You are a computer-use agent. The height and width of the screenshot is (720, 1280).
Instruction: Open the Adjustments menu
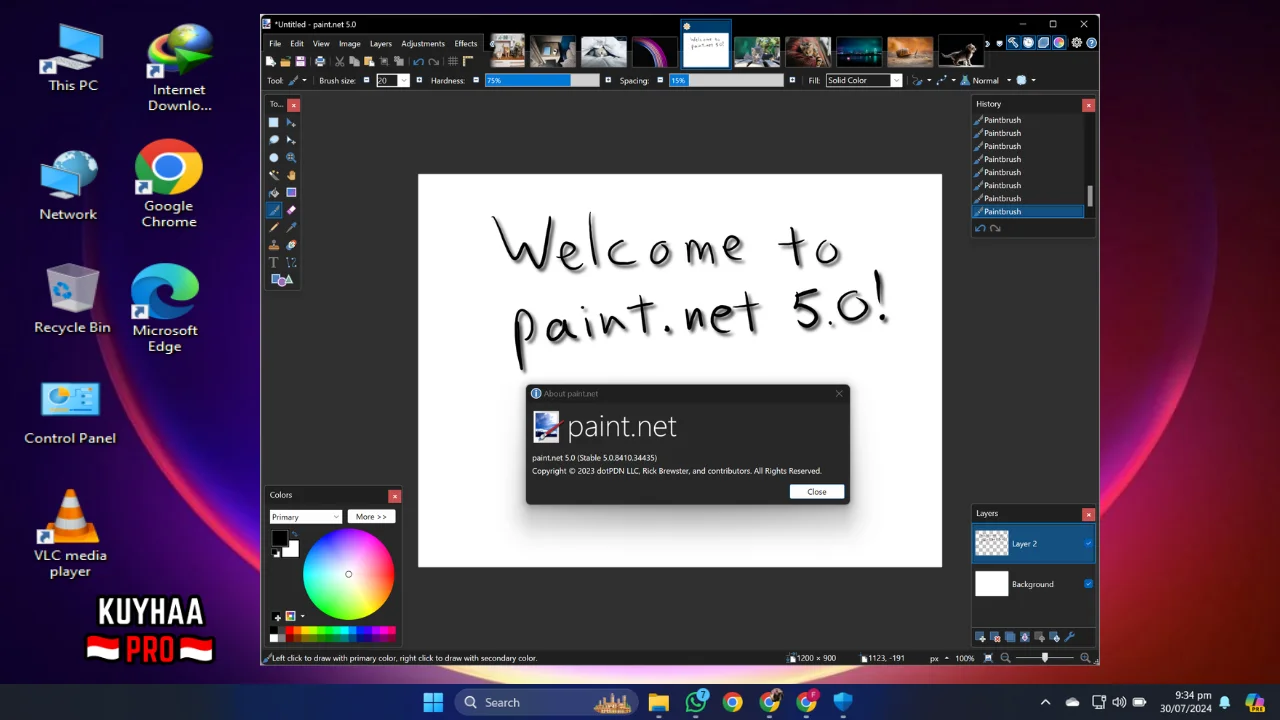point(423,44)
